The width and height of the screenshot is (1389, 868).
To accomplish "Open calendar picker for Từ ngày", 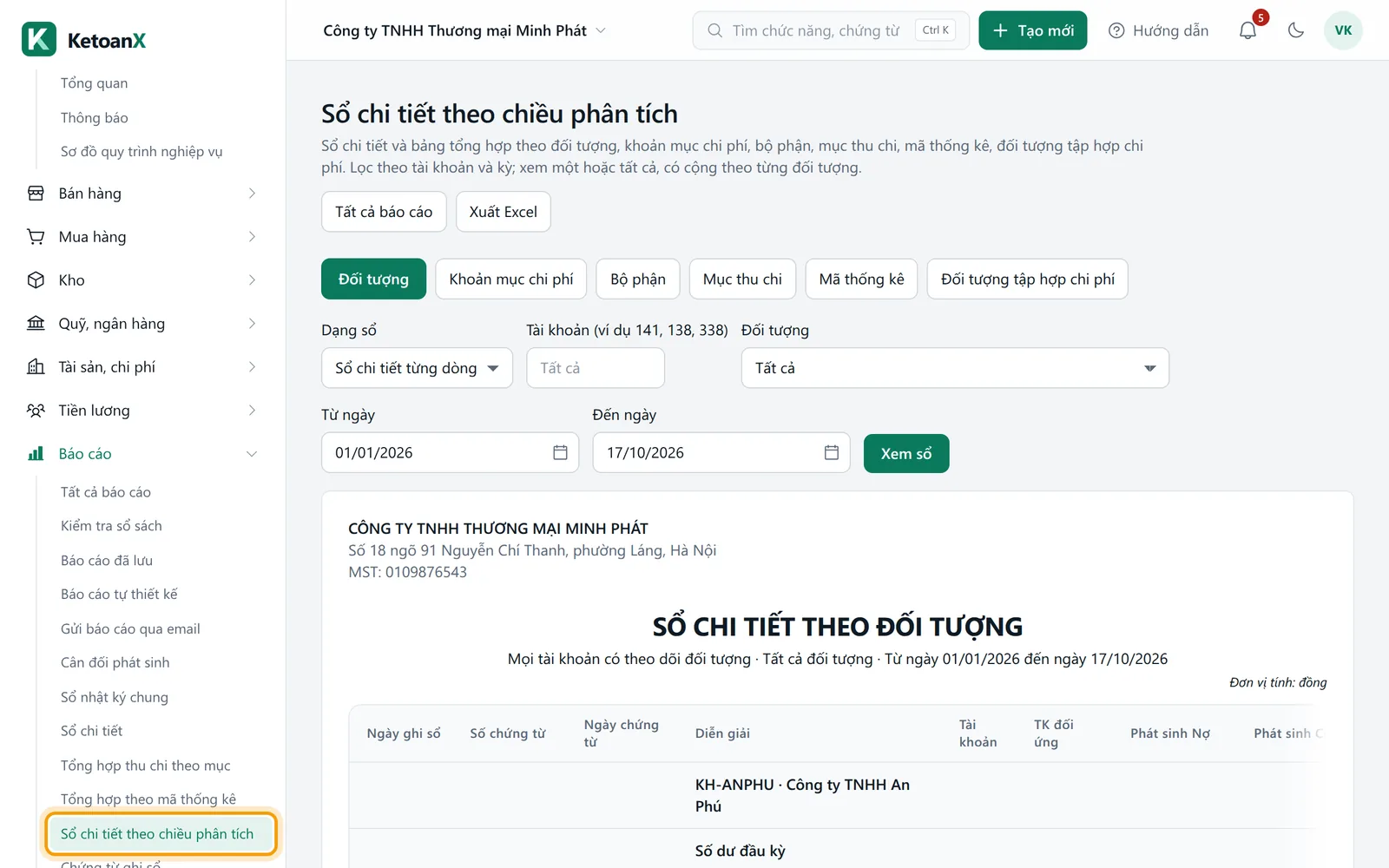I will pos(560,452).
